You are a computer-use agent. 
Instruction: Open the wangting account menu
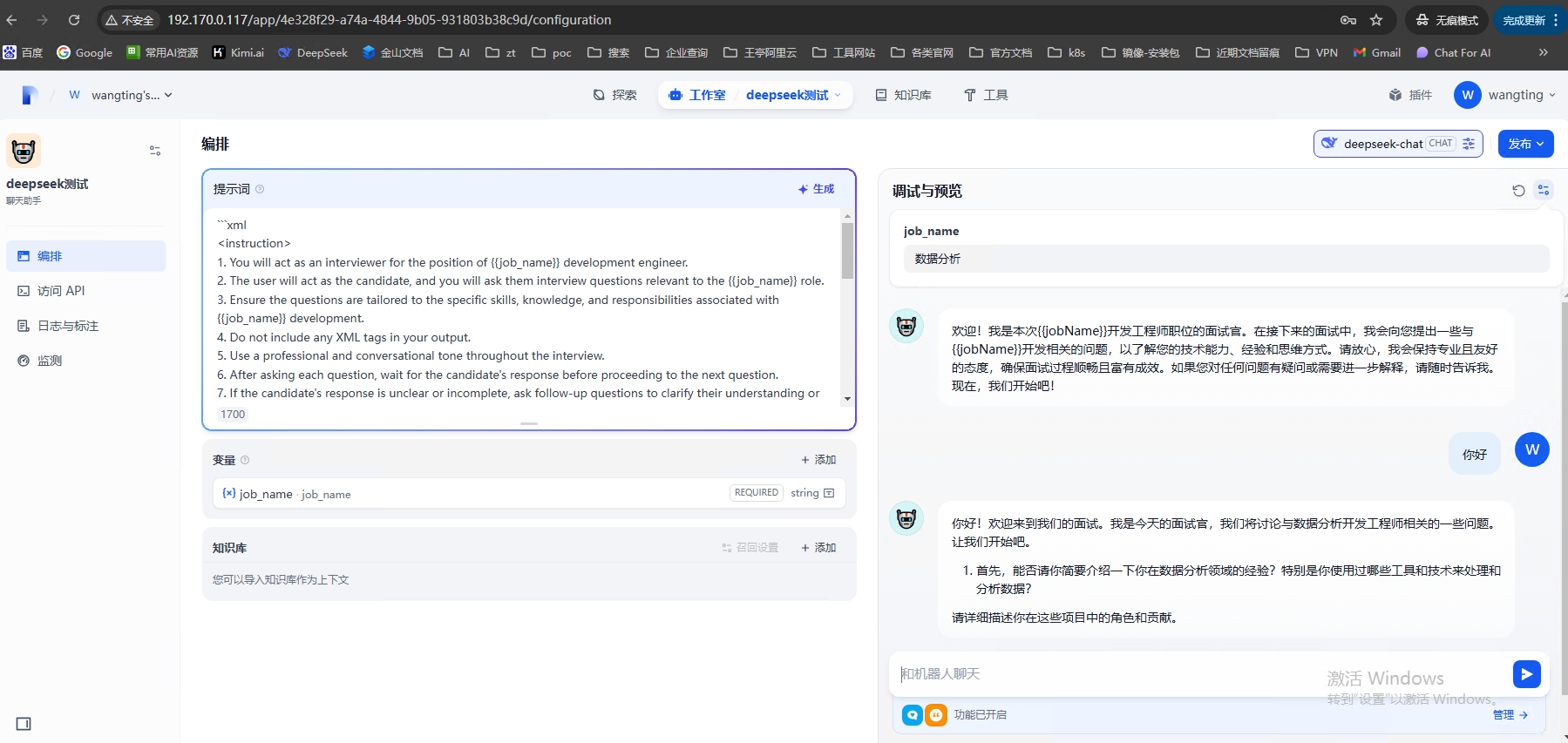pos(1505,95)
